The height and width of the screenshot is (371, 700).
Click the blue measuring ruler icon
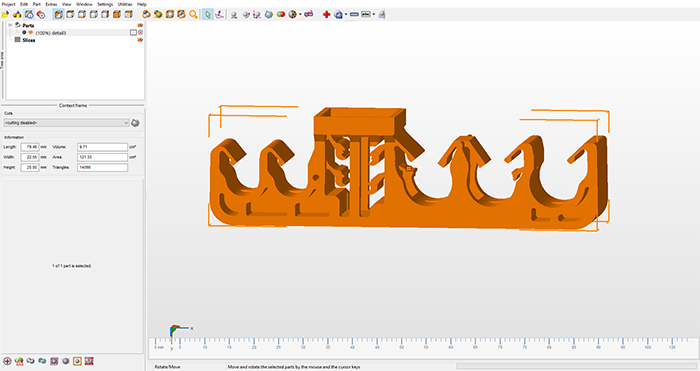(354, 14)
